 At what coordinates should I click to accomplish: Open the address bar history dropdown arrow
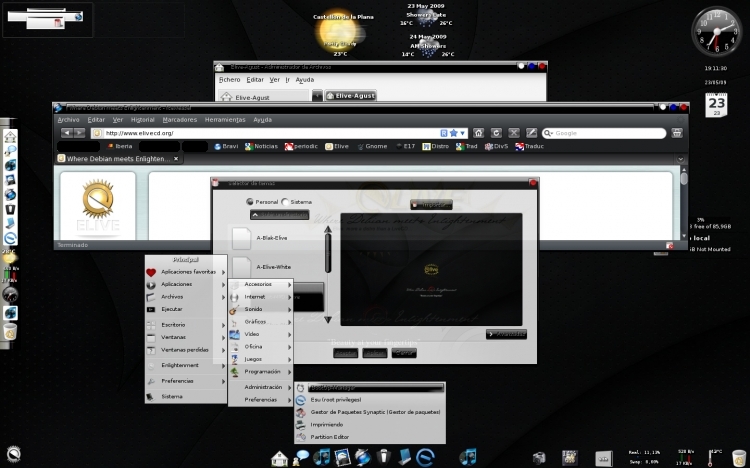(463, 133)
